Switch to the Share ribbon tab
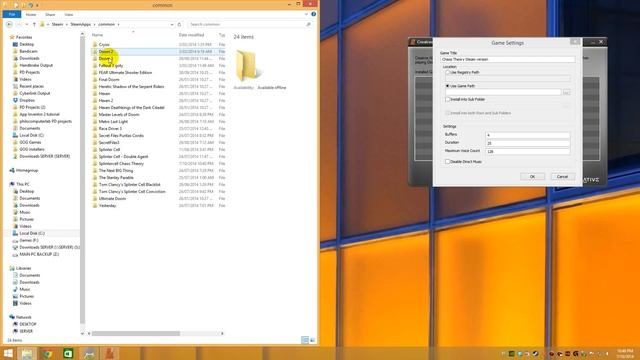 pos(50,15)
